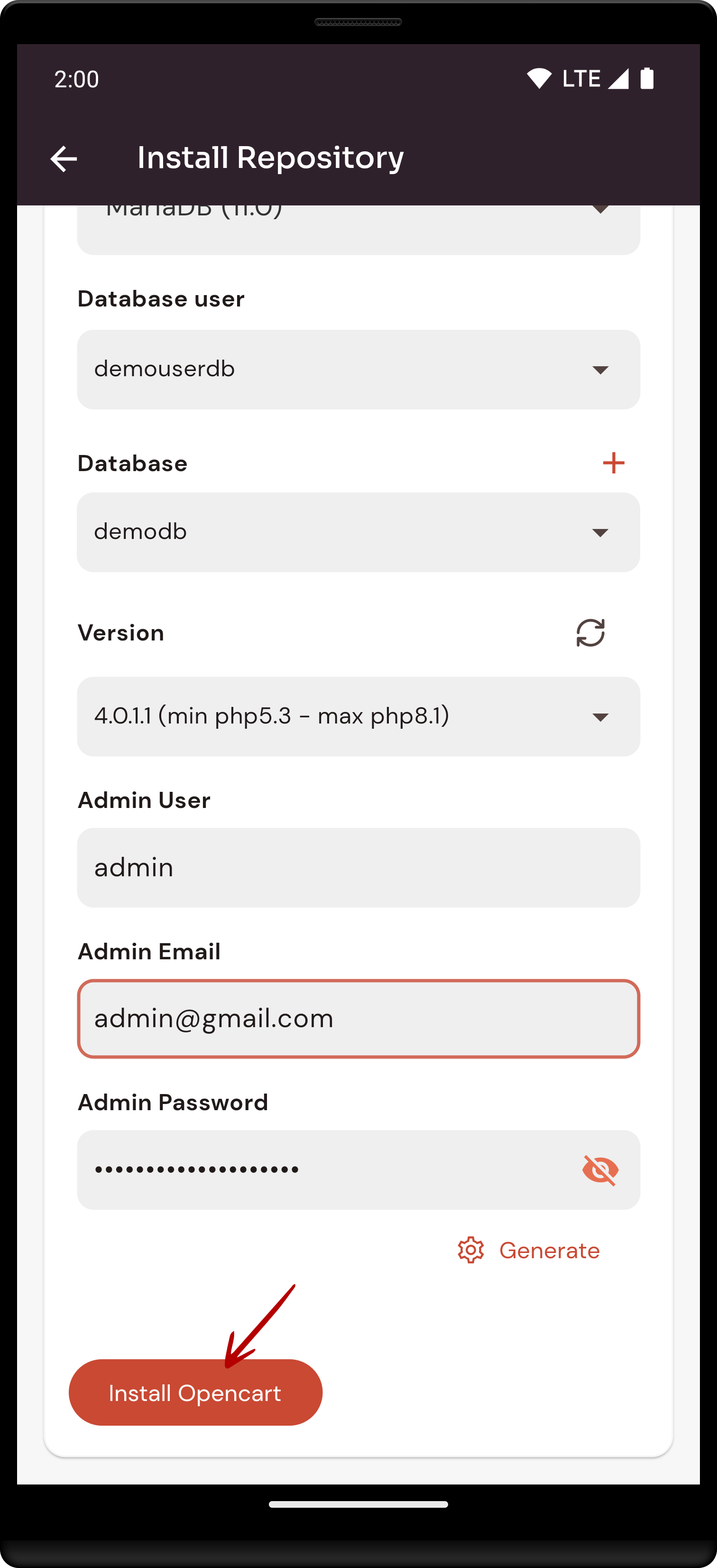Open the Database user dropdown
Screen dimensions: 717x1568
point(358,370)
